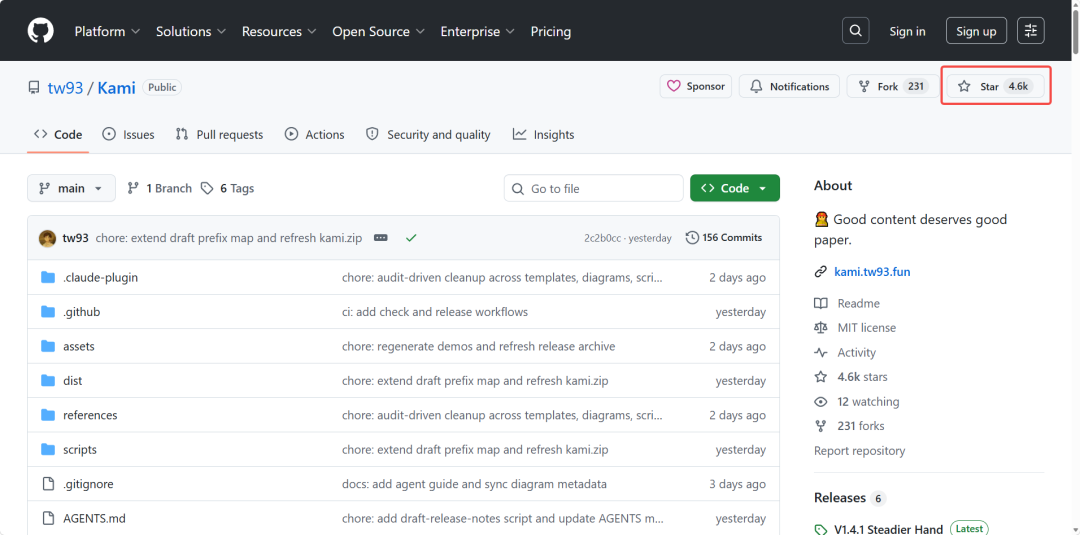The width and height of the screenshot is (1080, 535).
Task: Click the .claude-plugin folder icon
Action: pyautogui.click(x=48, y=277)
